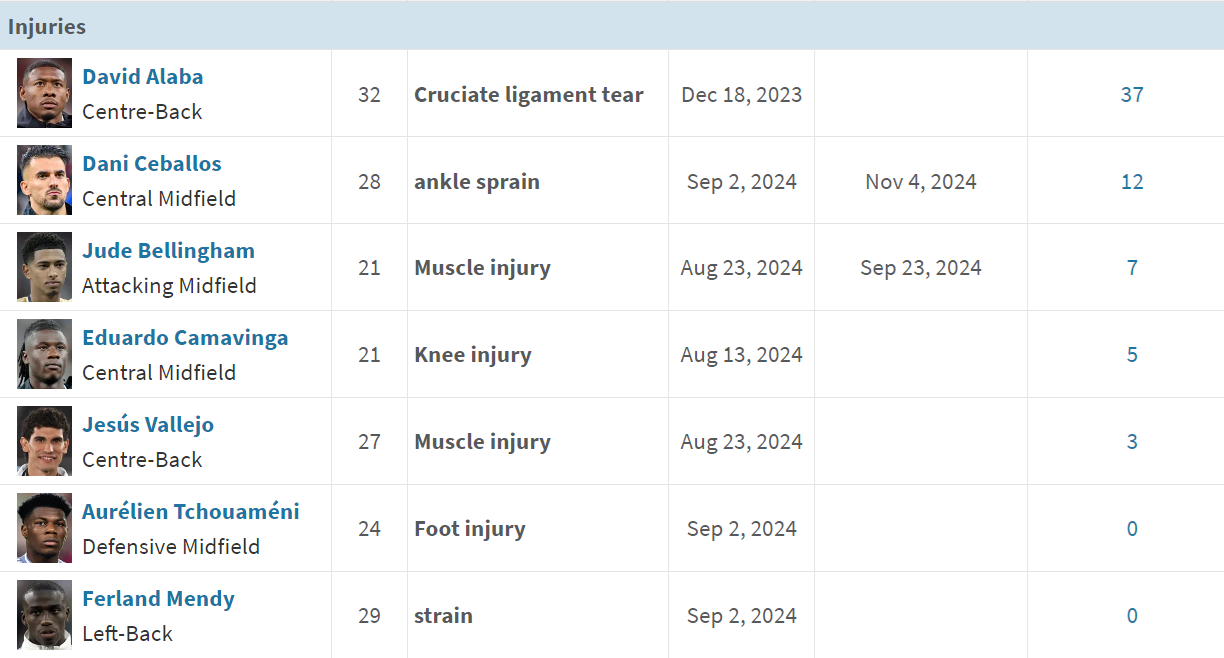
Task: Go to Aurélien Tchouaméni's profile
Action: (191, 512)
